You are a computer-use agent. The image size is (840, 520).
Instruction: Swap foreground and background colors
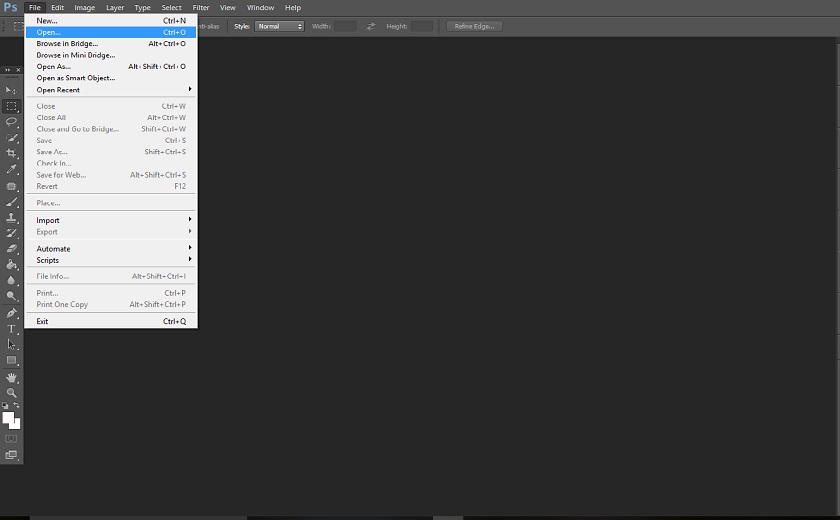click(x=17, y=405)
